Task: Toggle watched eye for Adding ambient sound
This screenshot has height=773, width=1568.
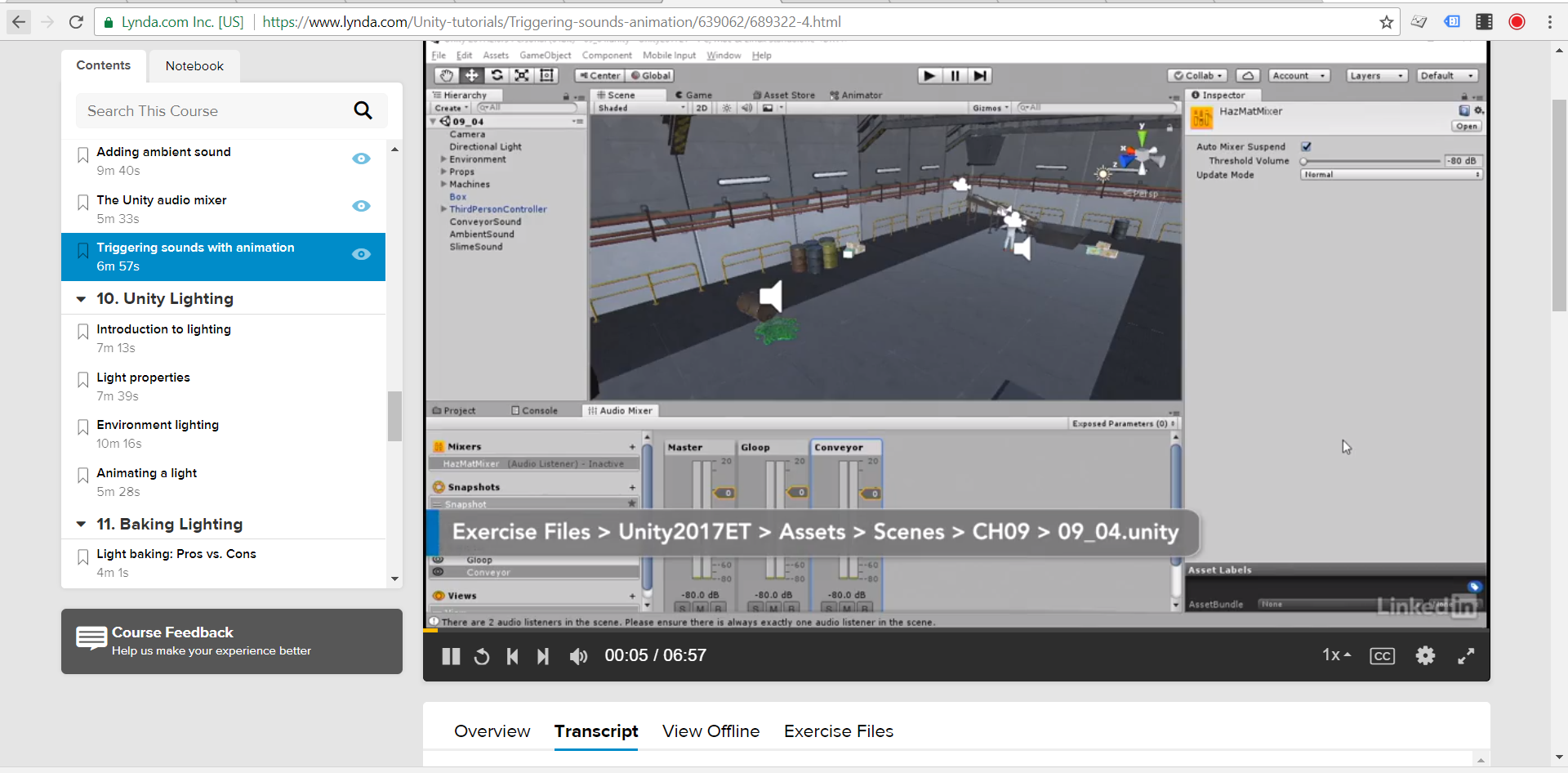Action: [361, 159]
